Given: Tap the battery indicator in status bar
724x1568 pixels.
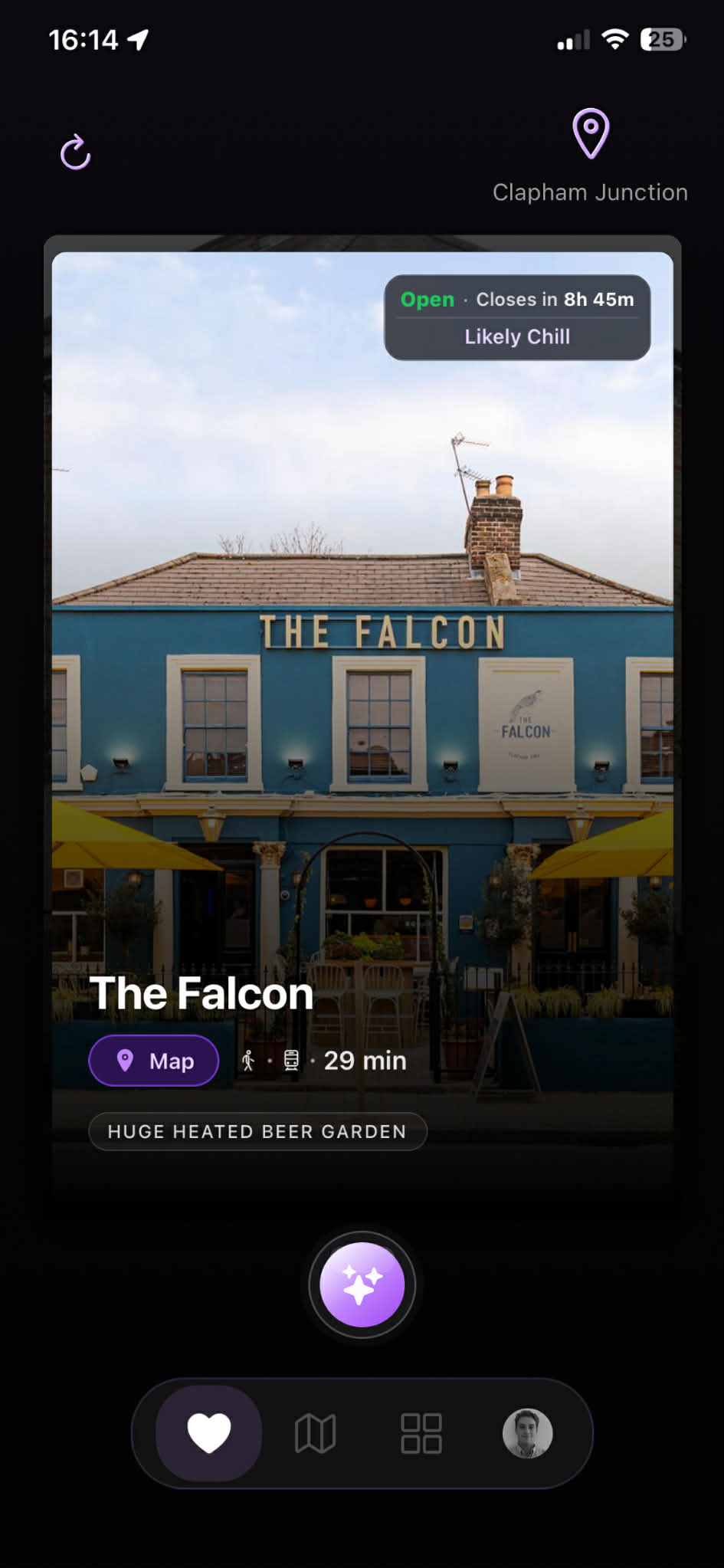Looking at the screenshot, I should pos(663,39).
